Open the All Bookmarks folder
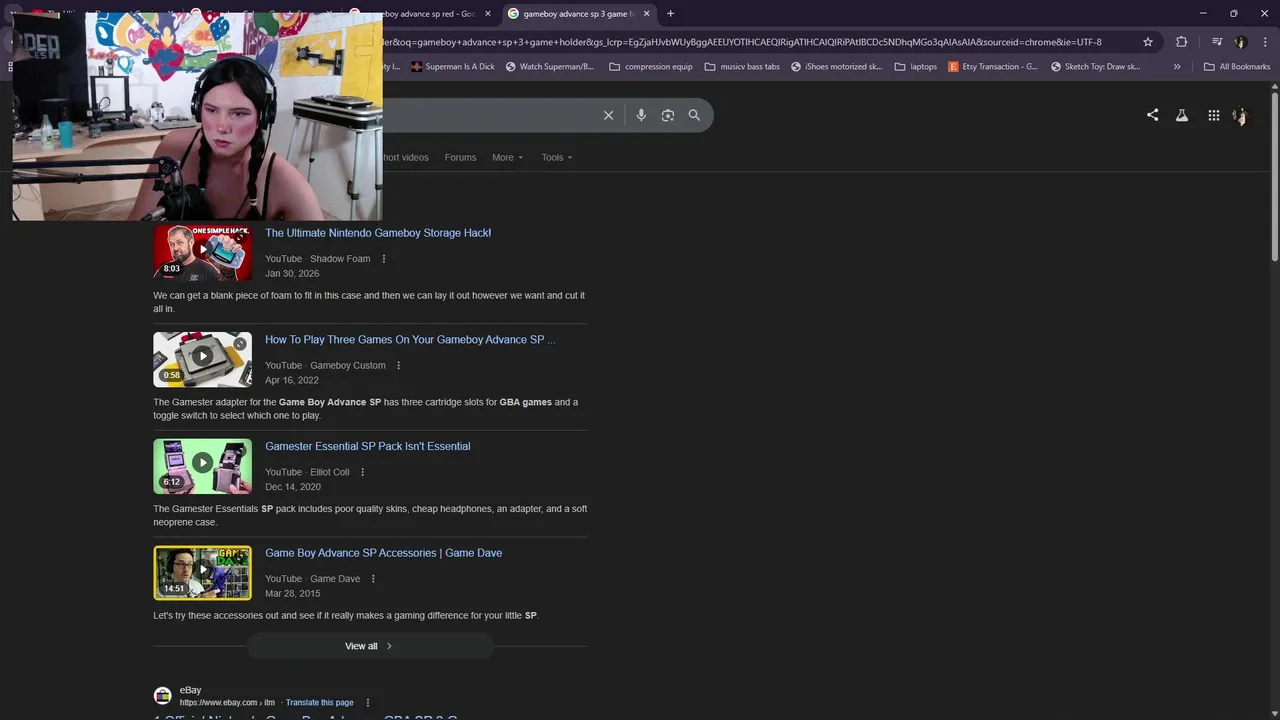The height and width of the screenshot is (720, 1280). 1237,67
